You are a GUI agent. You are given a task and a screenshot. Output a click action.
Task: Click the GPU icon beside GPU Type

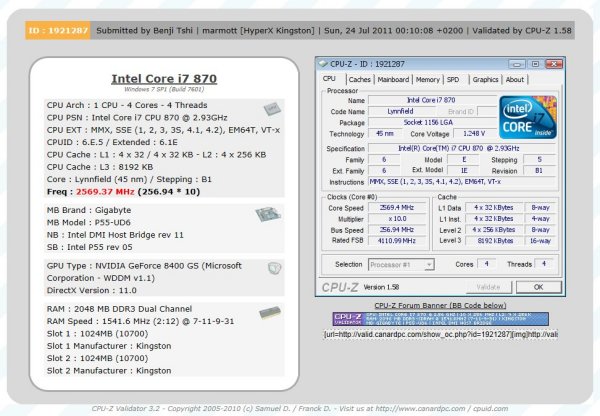274,268
